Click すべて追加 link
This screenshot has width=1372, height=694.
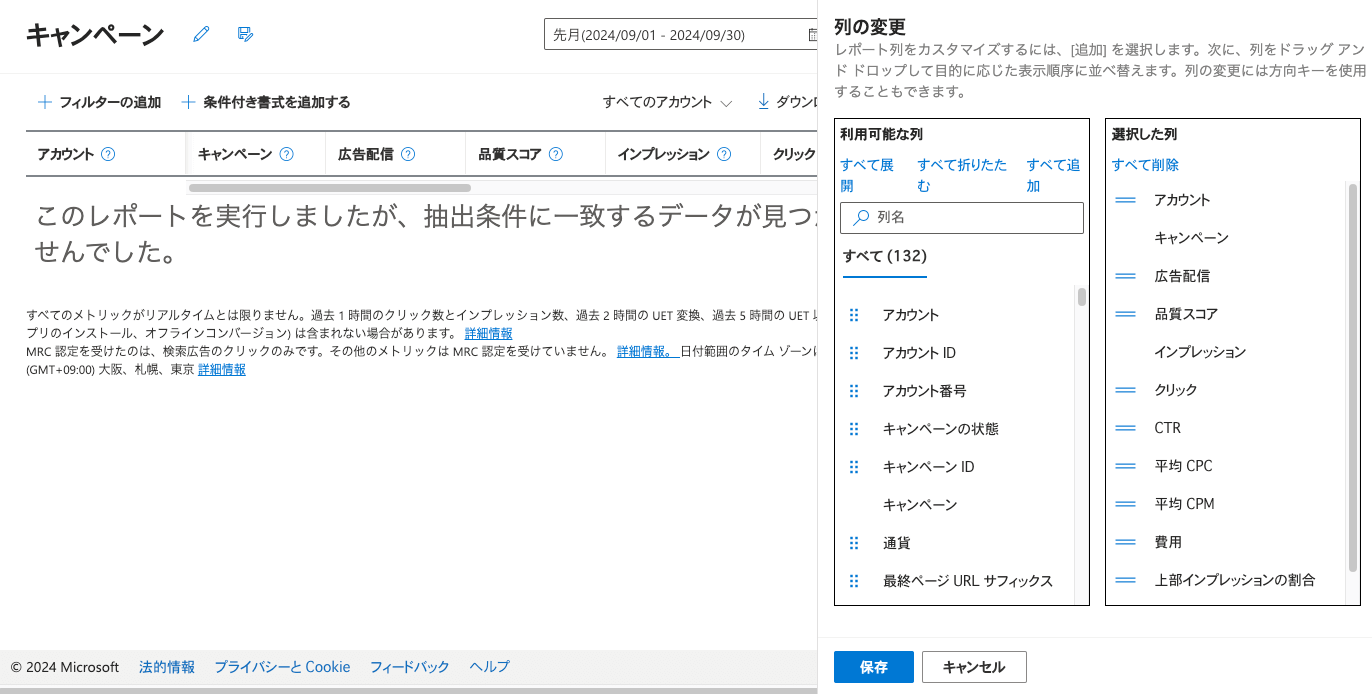coord(1053,175)
